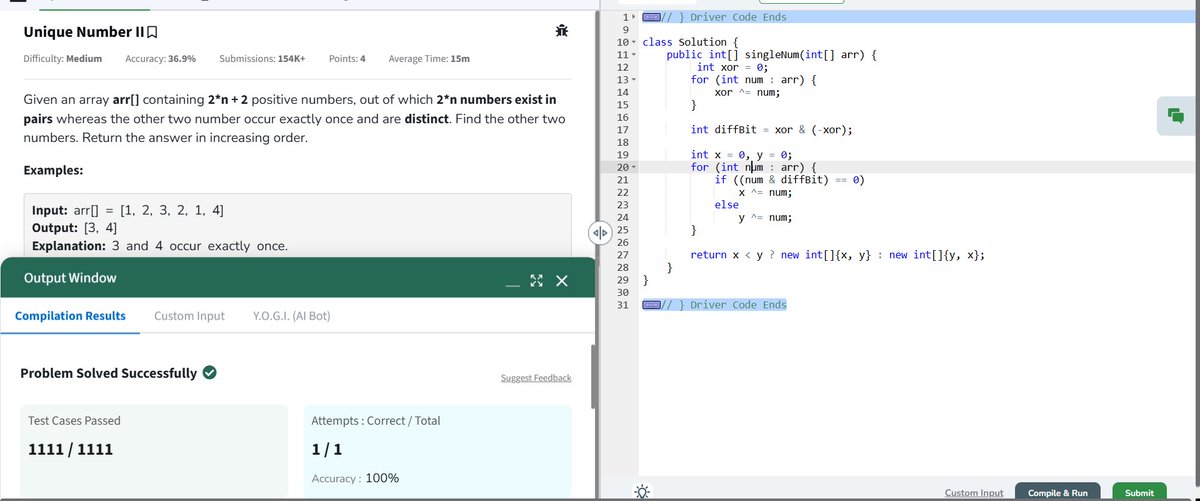Toggle the lightbulb theme icon below editor
The width and height of the screenshot is (1200, 501).
click(x=640, y=491)
